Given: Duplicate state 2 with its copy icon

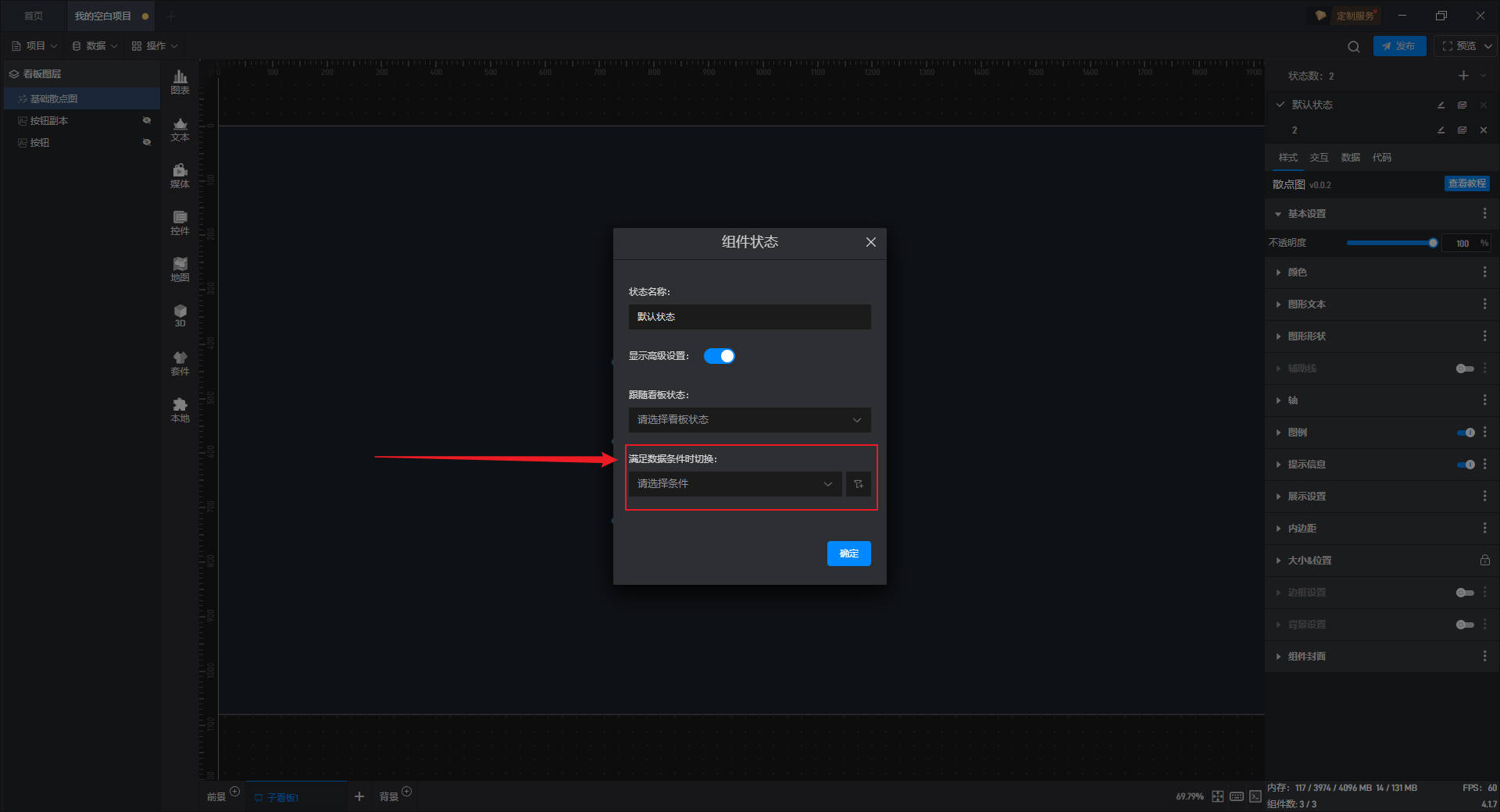Looking at the screenshot, I should tap(1462, 130).
